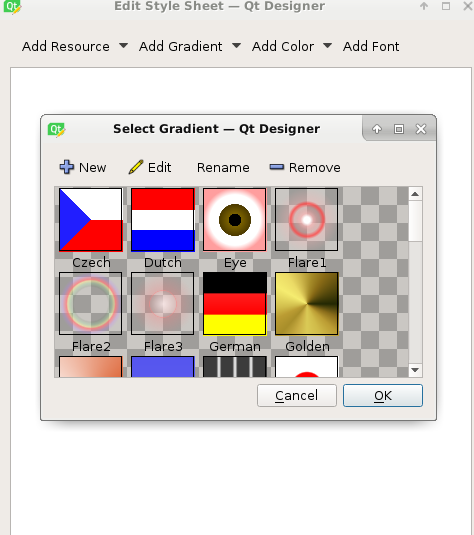Open the Add Gradient dropdown arrow
474x535 pixels.
coord(236,45)
